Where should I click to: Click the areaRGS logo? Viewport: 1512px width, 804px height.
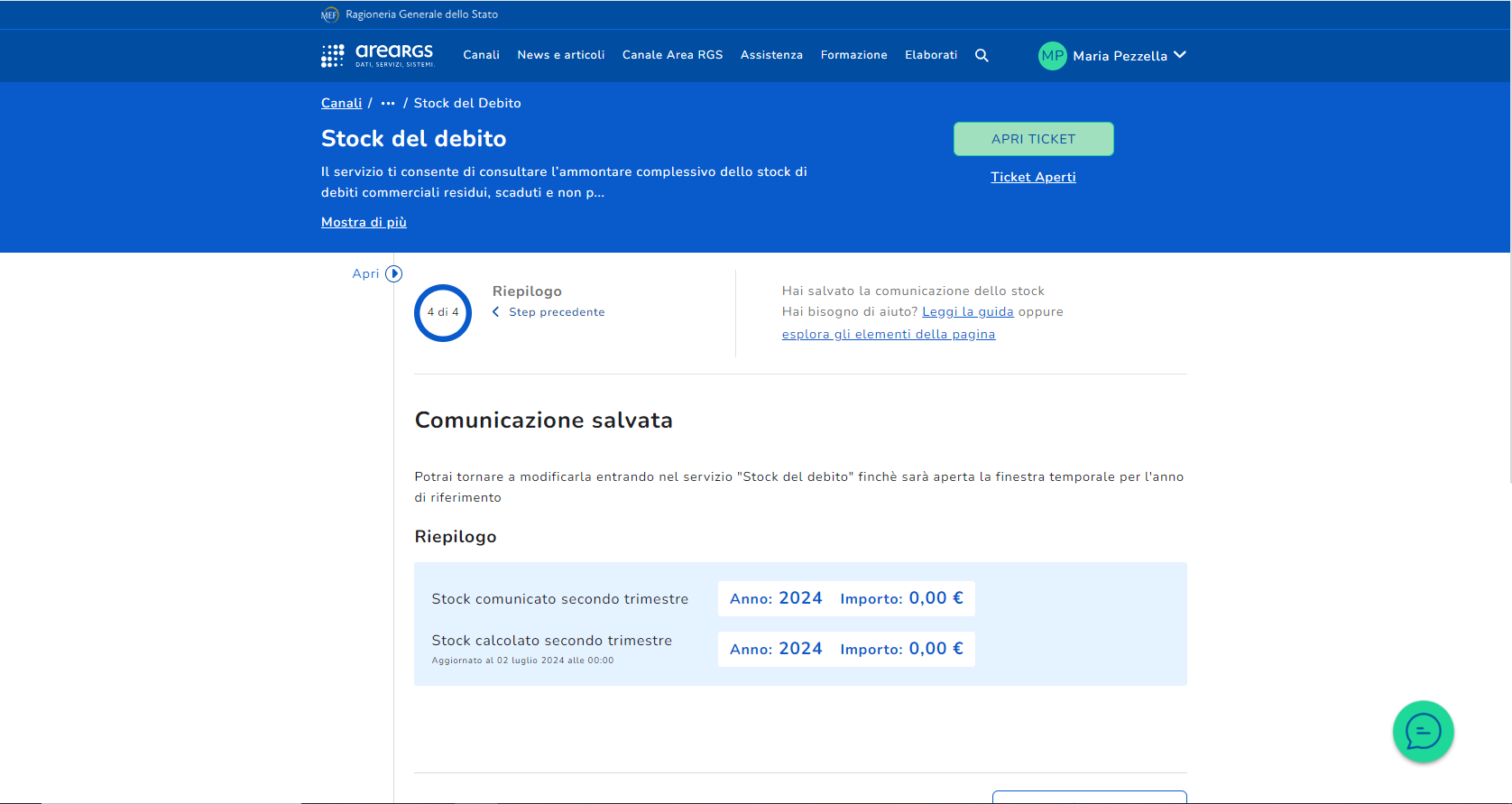point(378,56)
